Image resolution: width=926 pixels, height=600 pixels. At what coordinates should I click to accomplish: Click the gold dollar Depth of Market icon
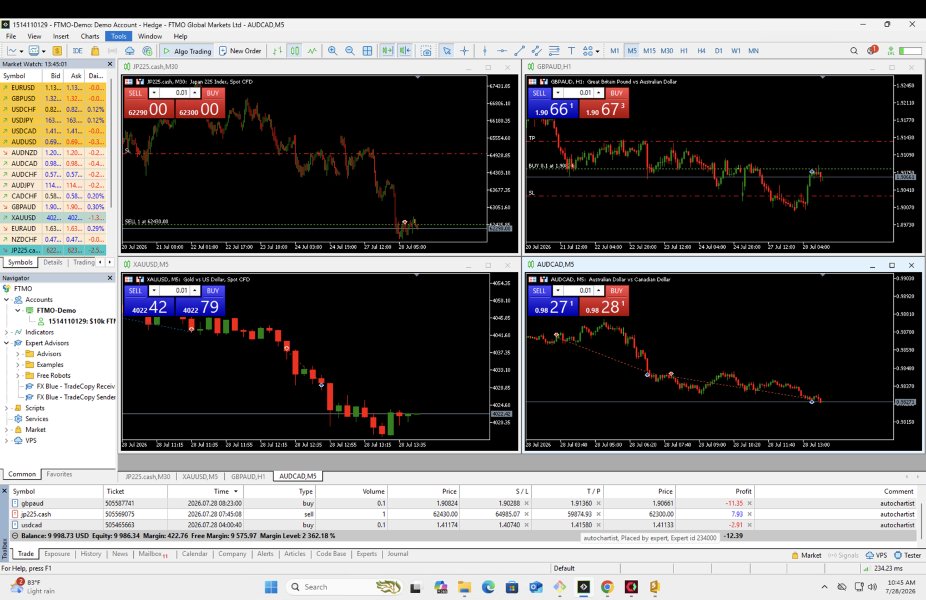(57, 51)
